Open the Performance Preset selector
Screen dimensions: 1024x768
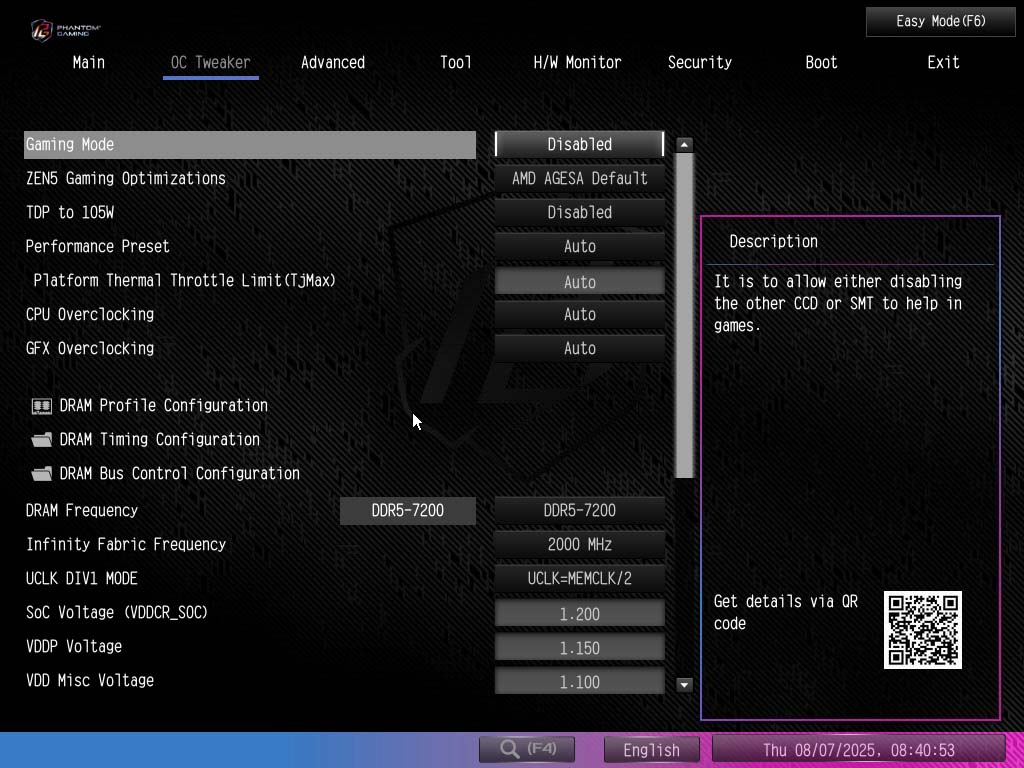tap(578, 246)
